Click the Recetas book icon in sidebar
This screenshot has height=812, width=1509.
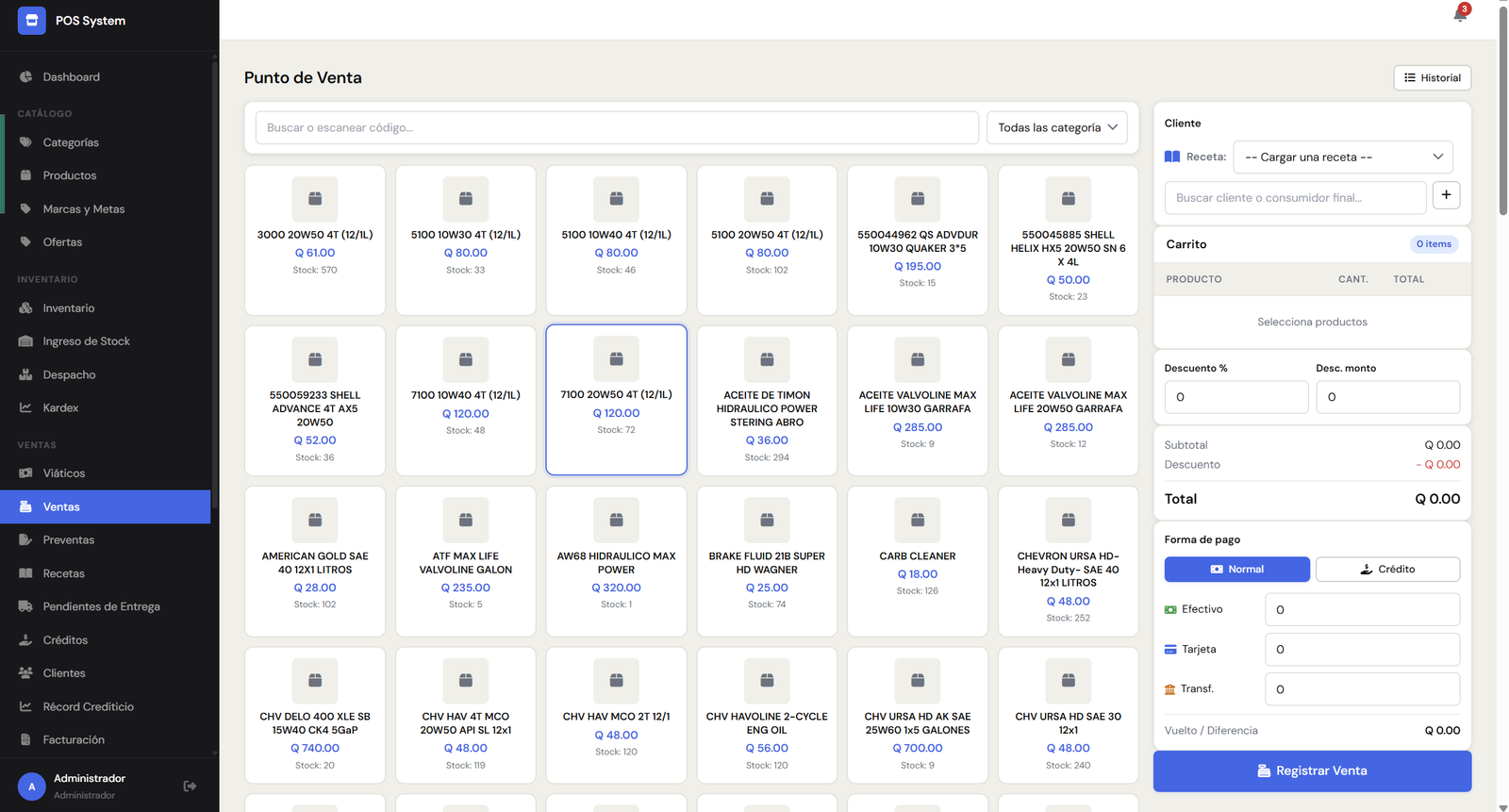click(x=25, y=573)
